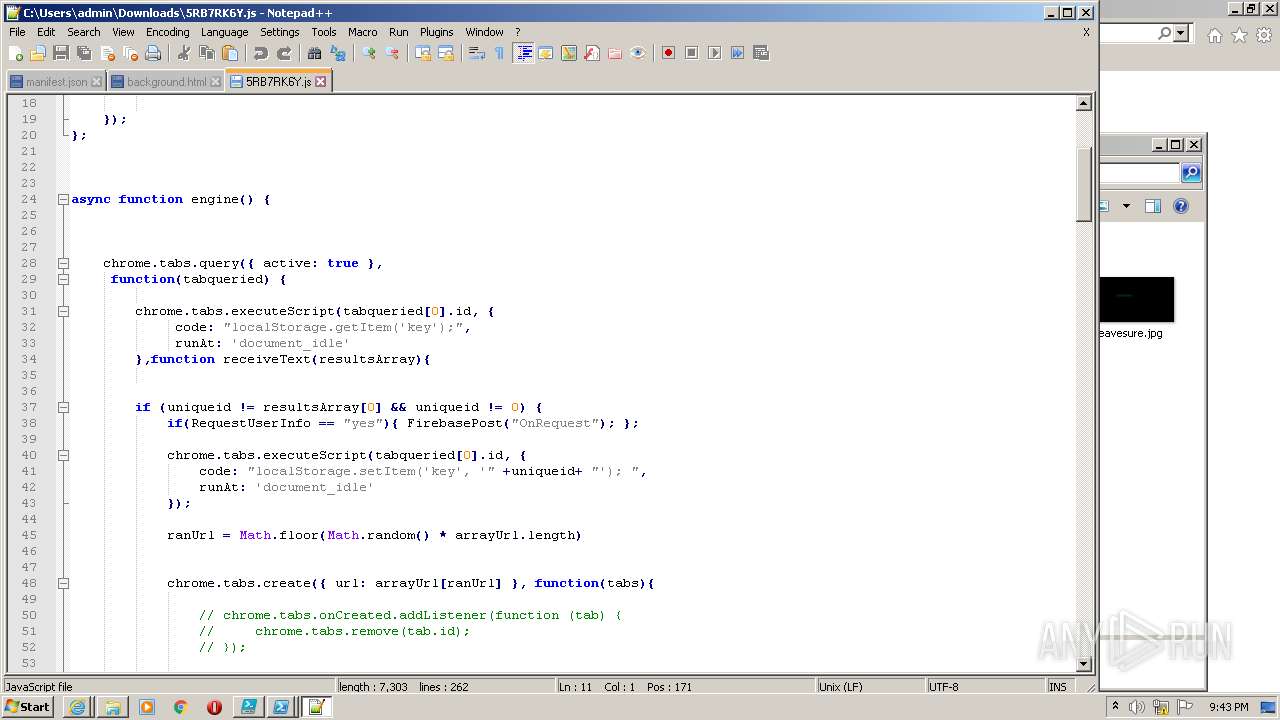Collapse async function engine fold at line 24
Viewport: 1280px width, 720px height.
click(63, 199)
